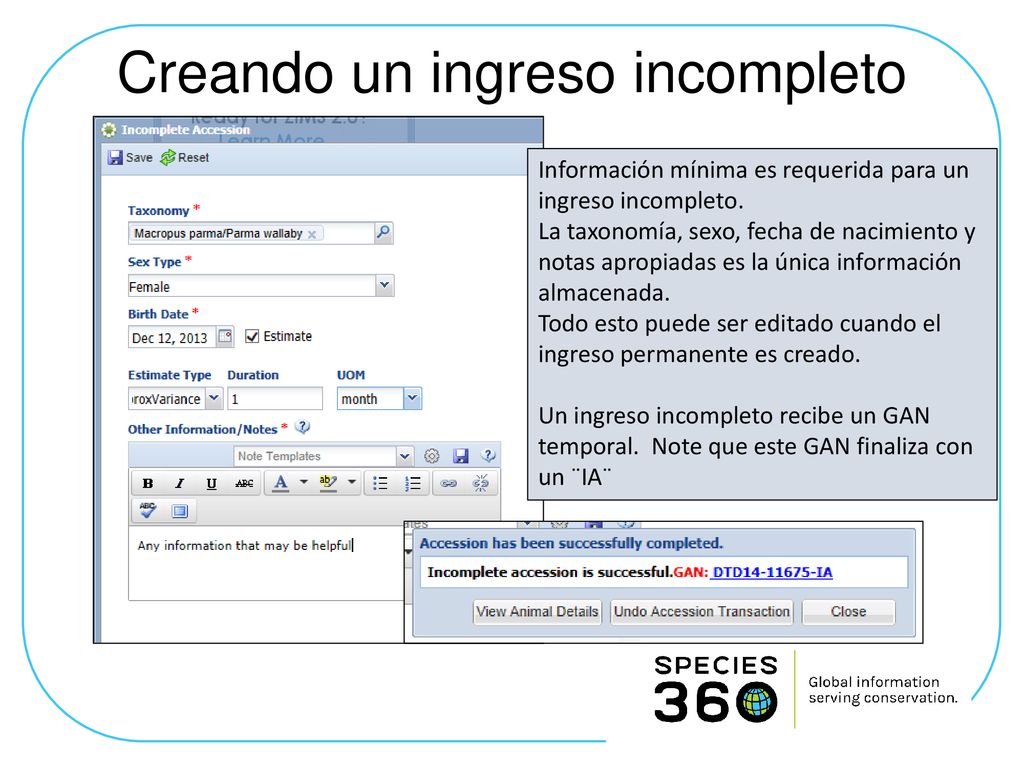Close the accession success dialog
Screen dimensions: 1024x768
coord(848,612)
